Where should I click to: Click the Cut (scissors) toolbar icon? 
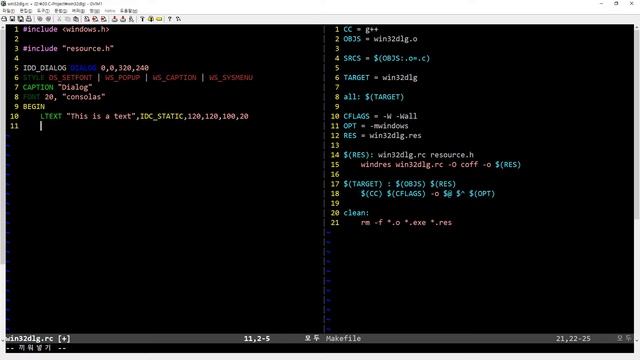[59, 19]
